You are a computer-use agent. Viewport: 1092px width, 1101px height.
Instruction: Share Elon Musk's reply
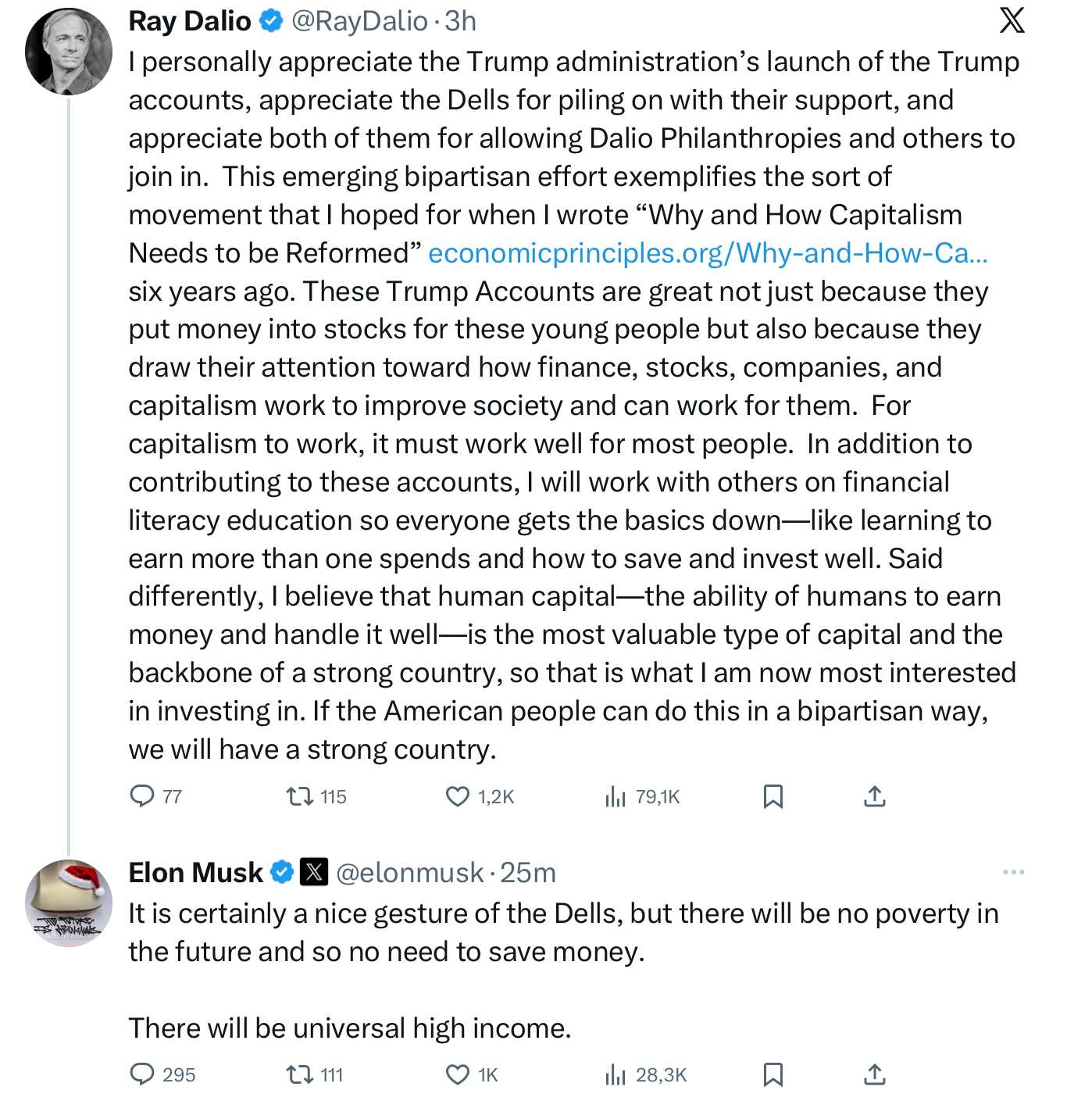[875, 1074]
